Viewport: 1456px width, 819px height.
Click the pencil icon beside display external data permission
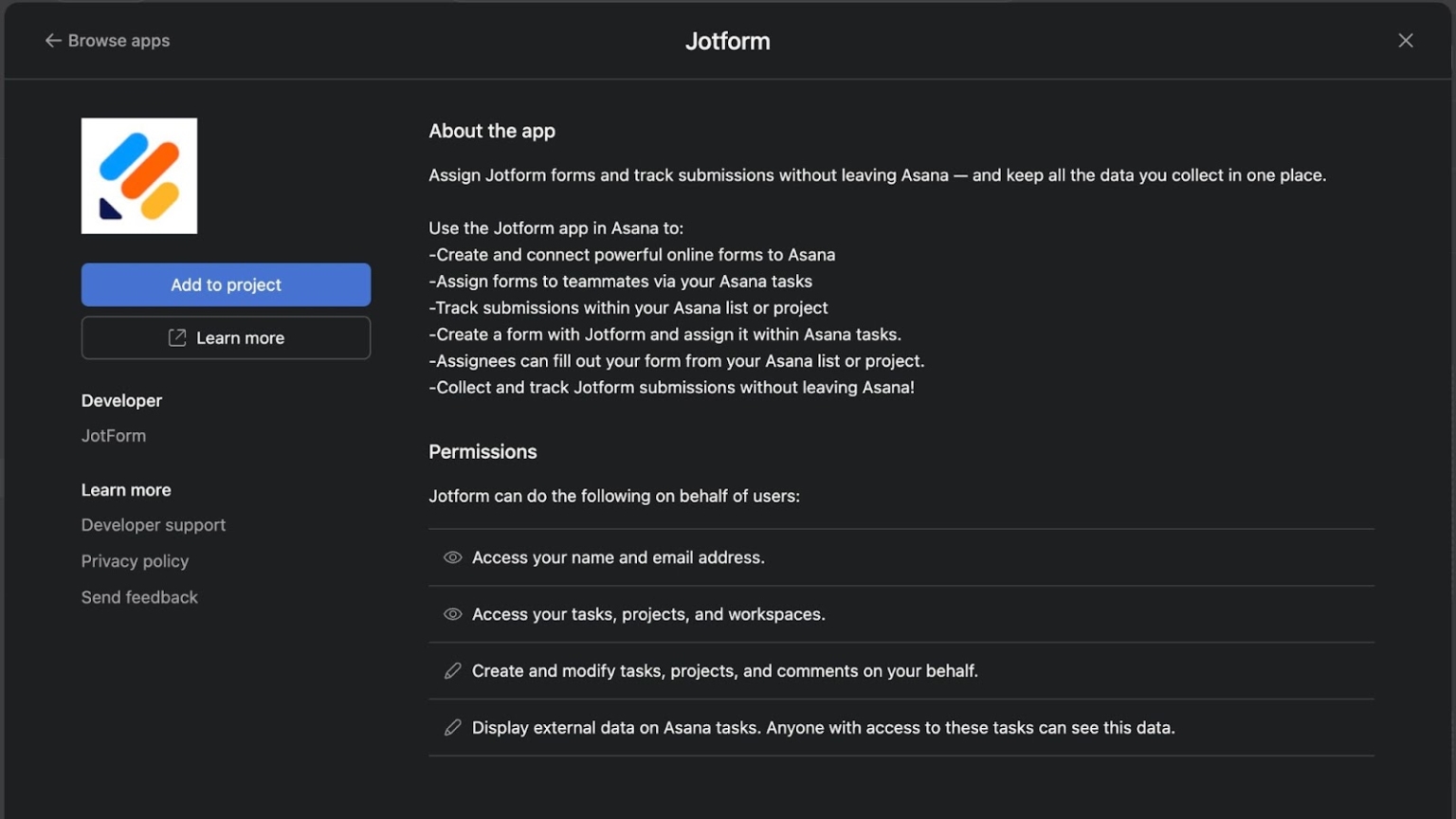452,727
